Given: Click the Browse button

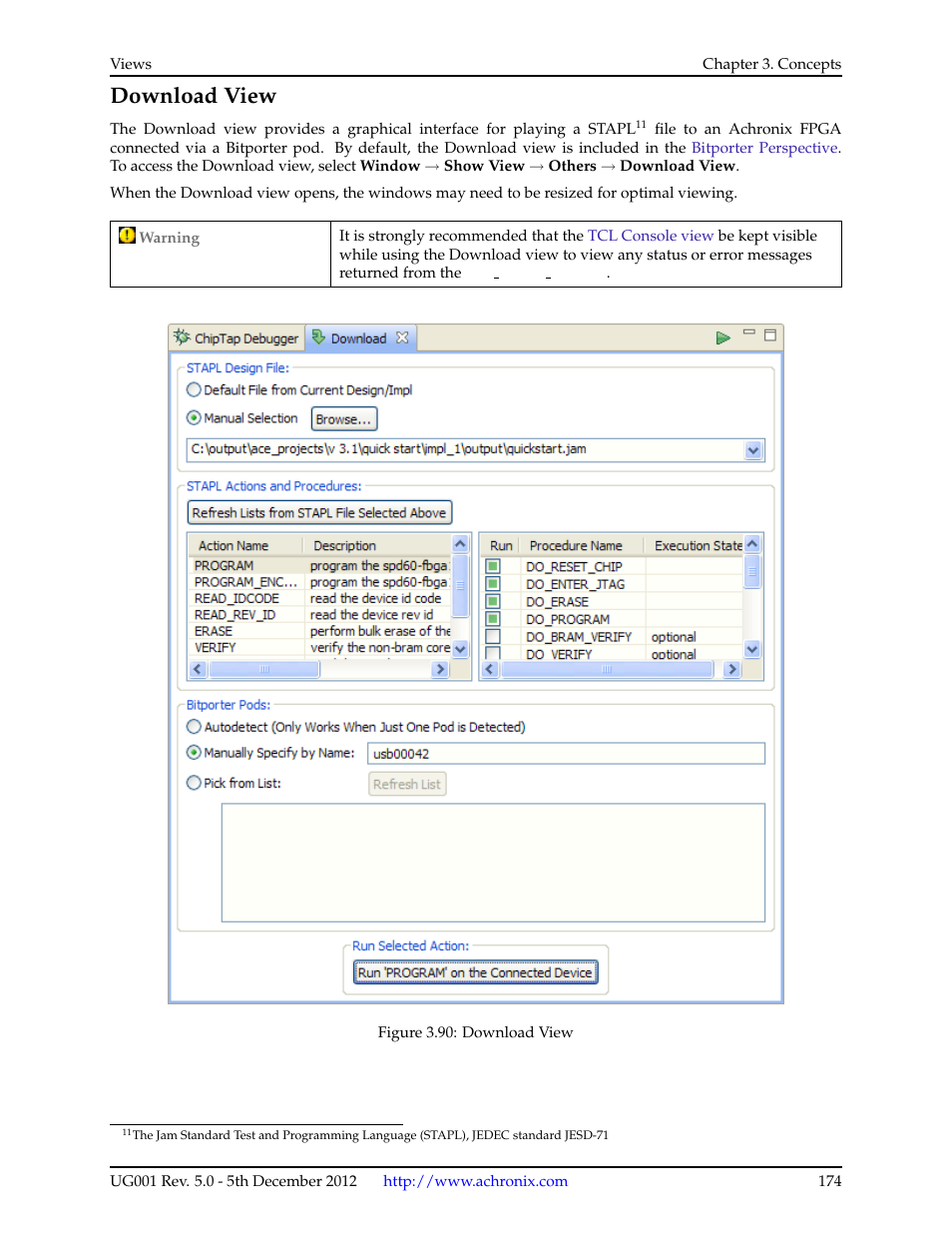Looking at the screenshot, I should [x=343, y=418].
